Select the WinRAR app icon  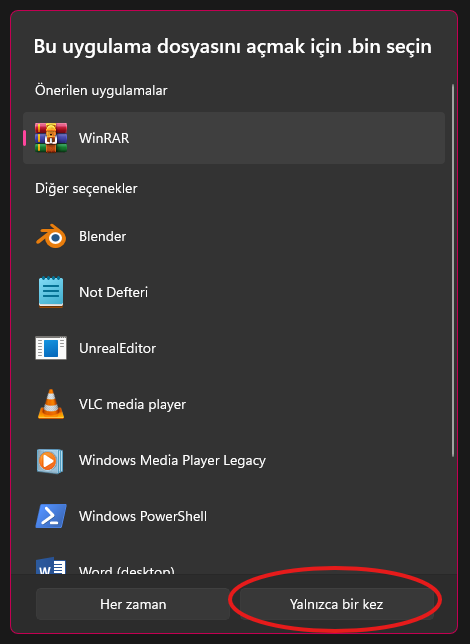click(x=51, y=138)
